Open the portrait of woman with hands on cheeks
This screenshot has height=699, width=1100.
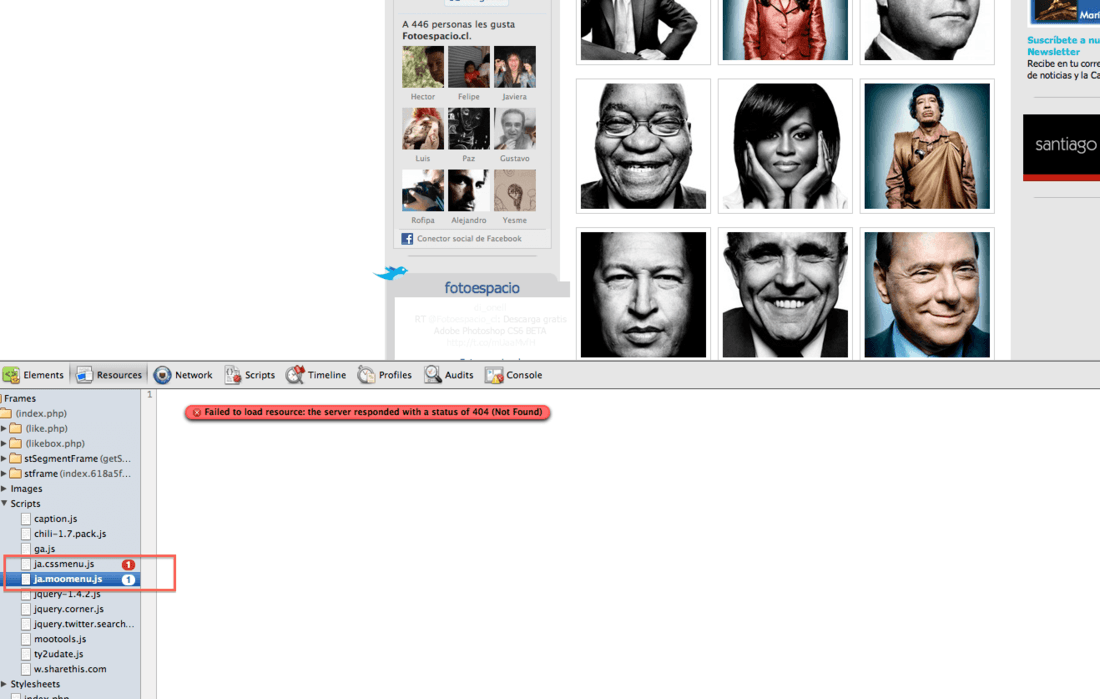[785, 146]
